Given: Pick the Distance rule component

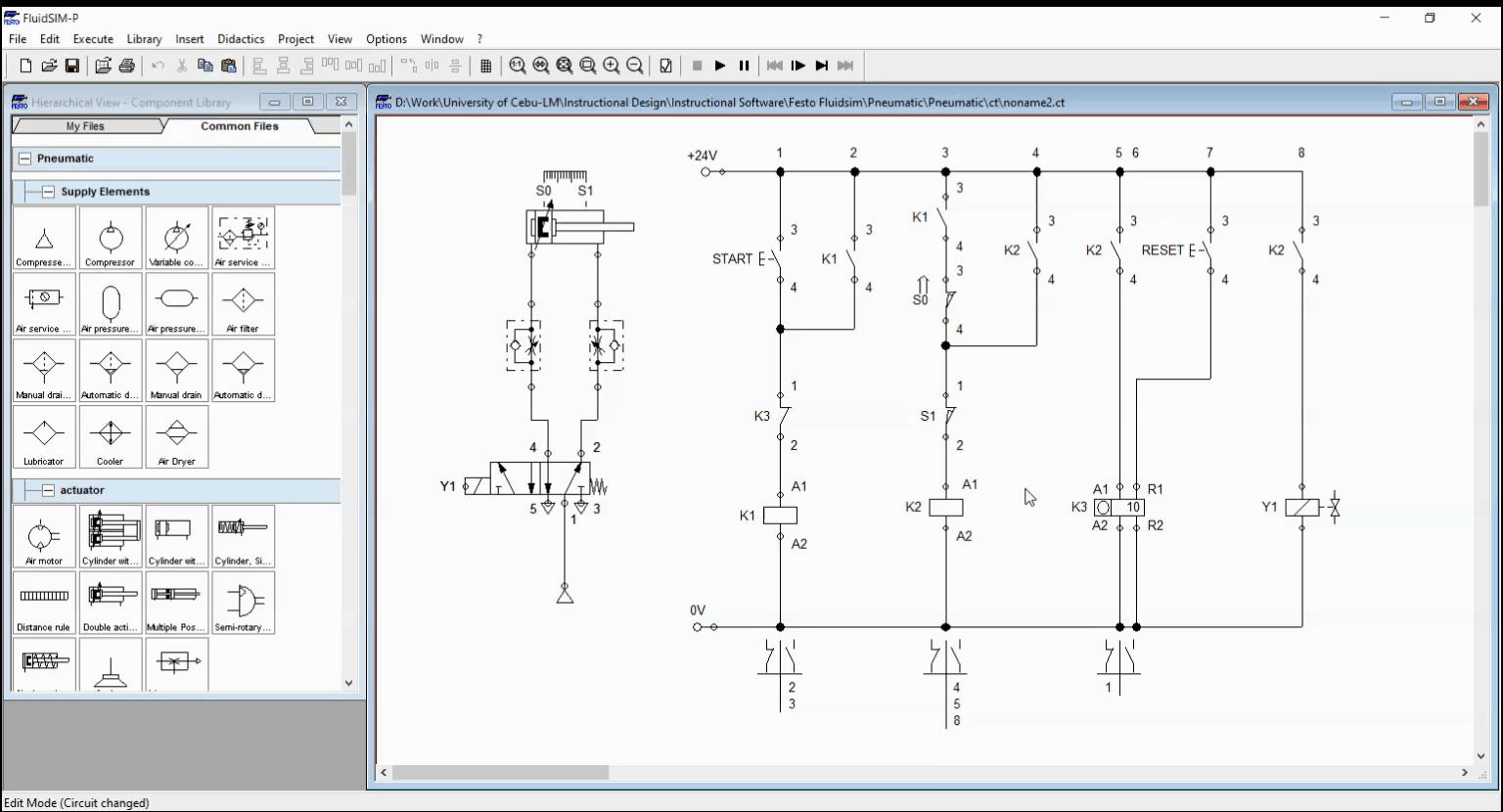Looking at the screenshot, I should point(44,603).
